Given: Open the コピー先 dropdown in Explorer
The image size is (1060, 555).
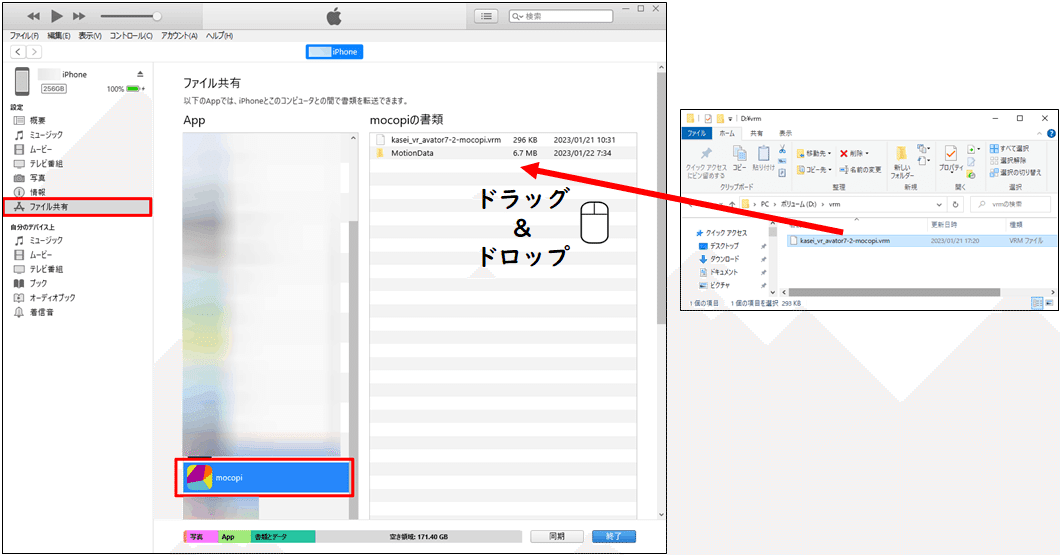Looking at the screenshot, I should point(814,170).
